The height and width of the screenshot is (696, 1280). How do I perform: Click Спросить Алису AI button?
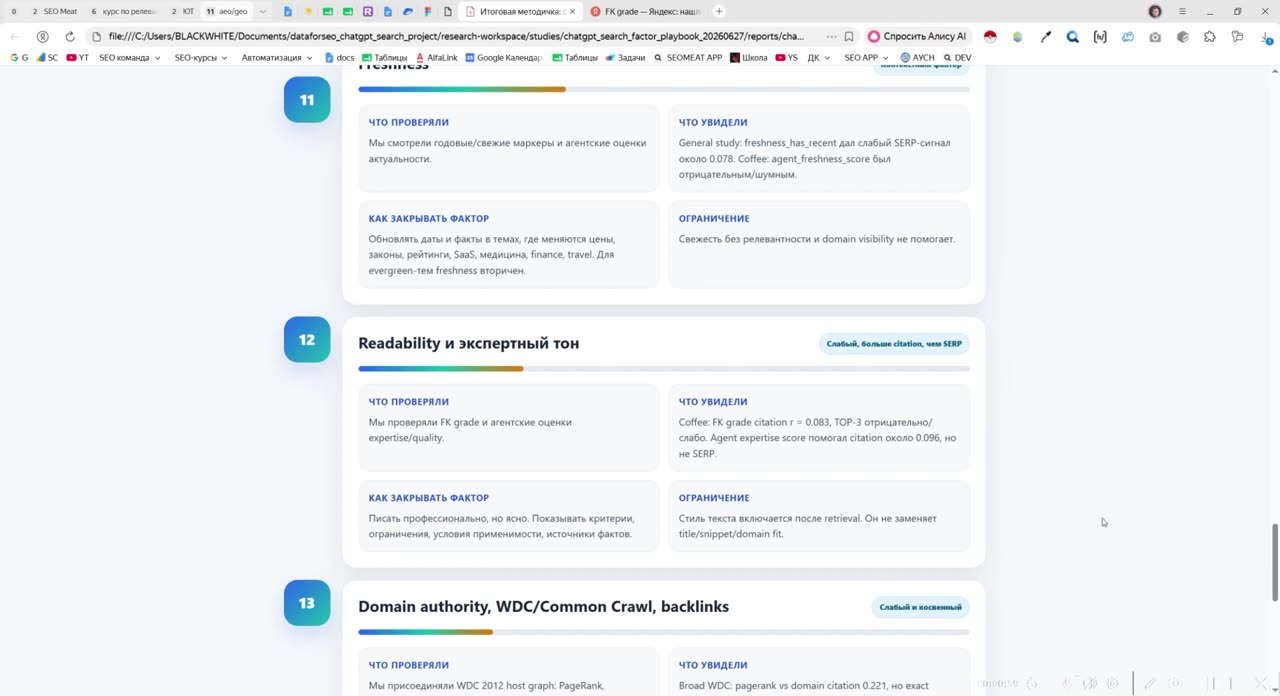(917, 36)
